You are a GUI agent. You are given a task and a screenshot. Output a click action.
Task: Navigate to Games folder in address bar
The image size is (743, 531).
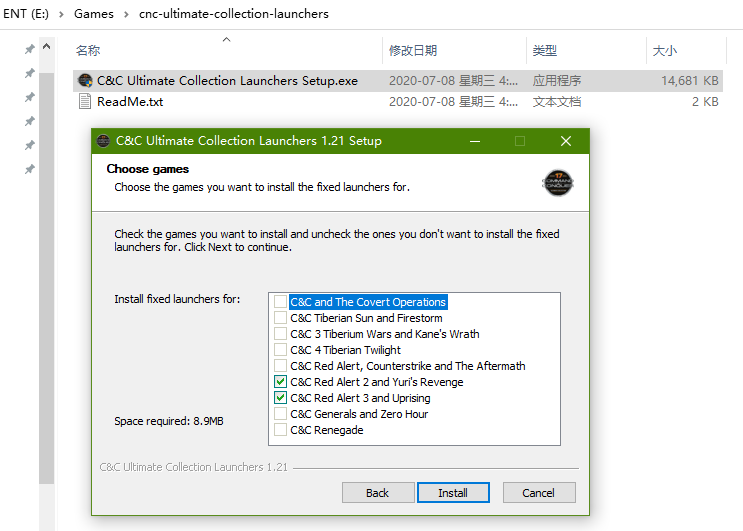click(94, 14)
